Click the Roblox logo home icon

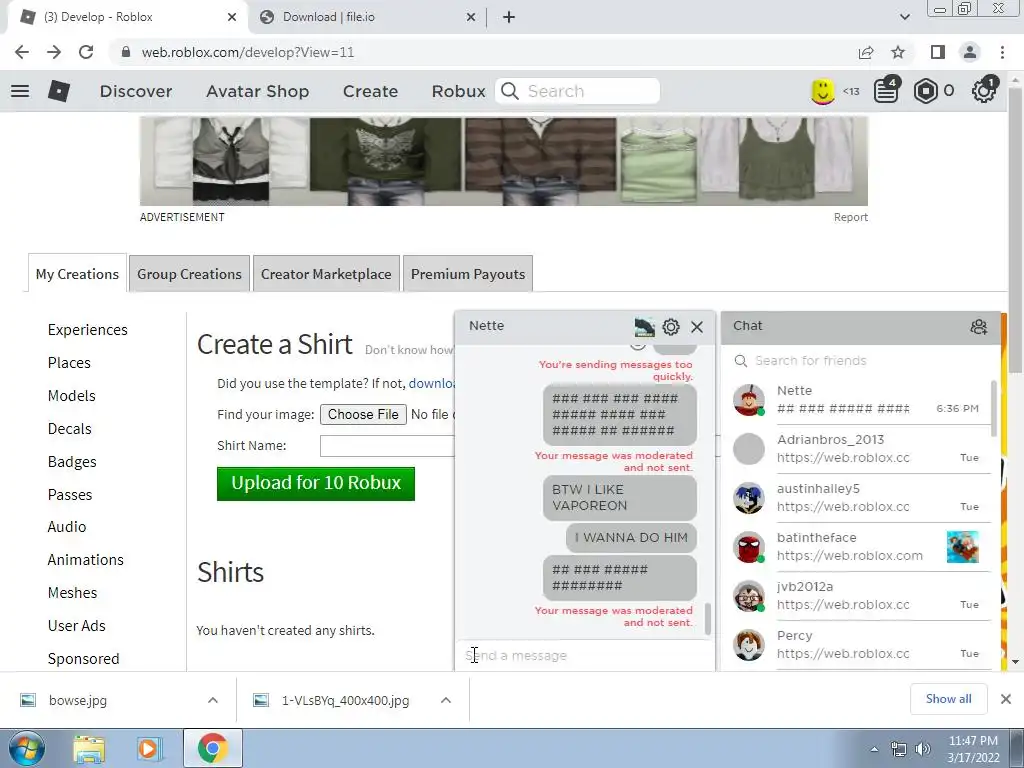59,91
